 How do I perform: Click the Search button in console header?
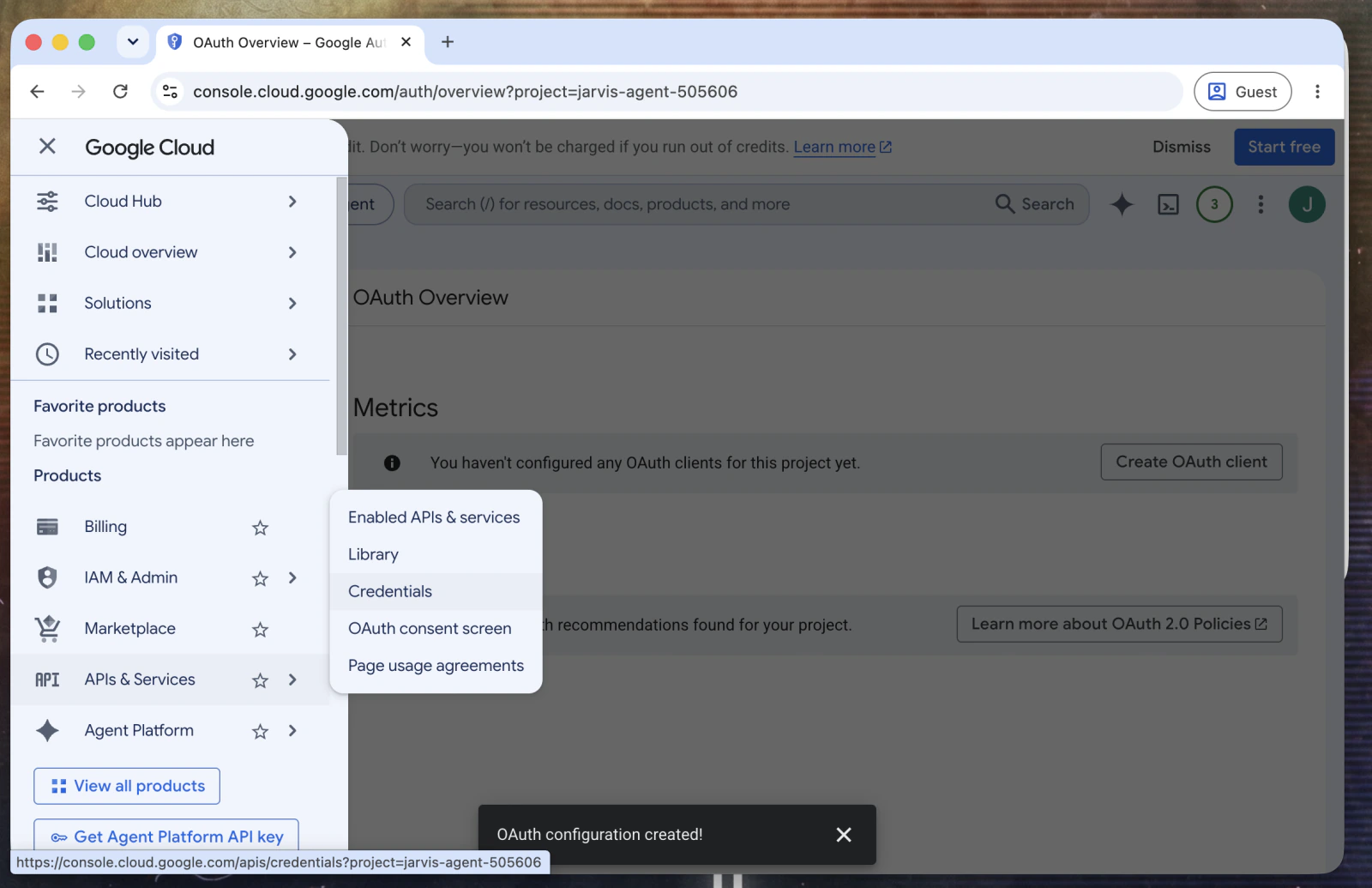(x=1035, y=204)
